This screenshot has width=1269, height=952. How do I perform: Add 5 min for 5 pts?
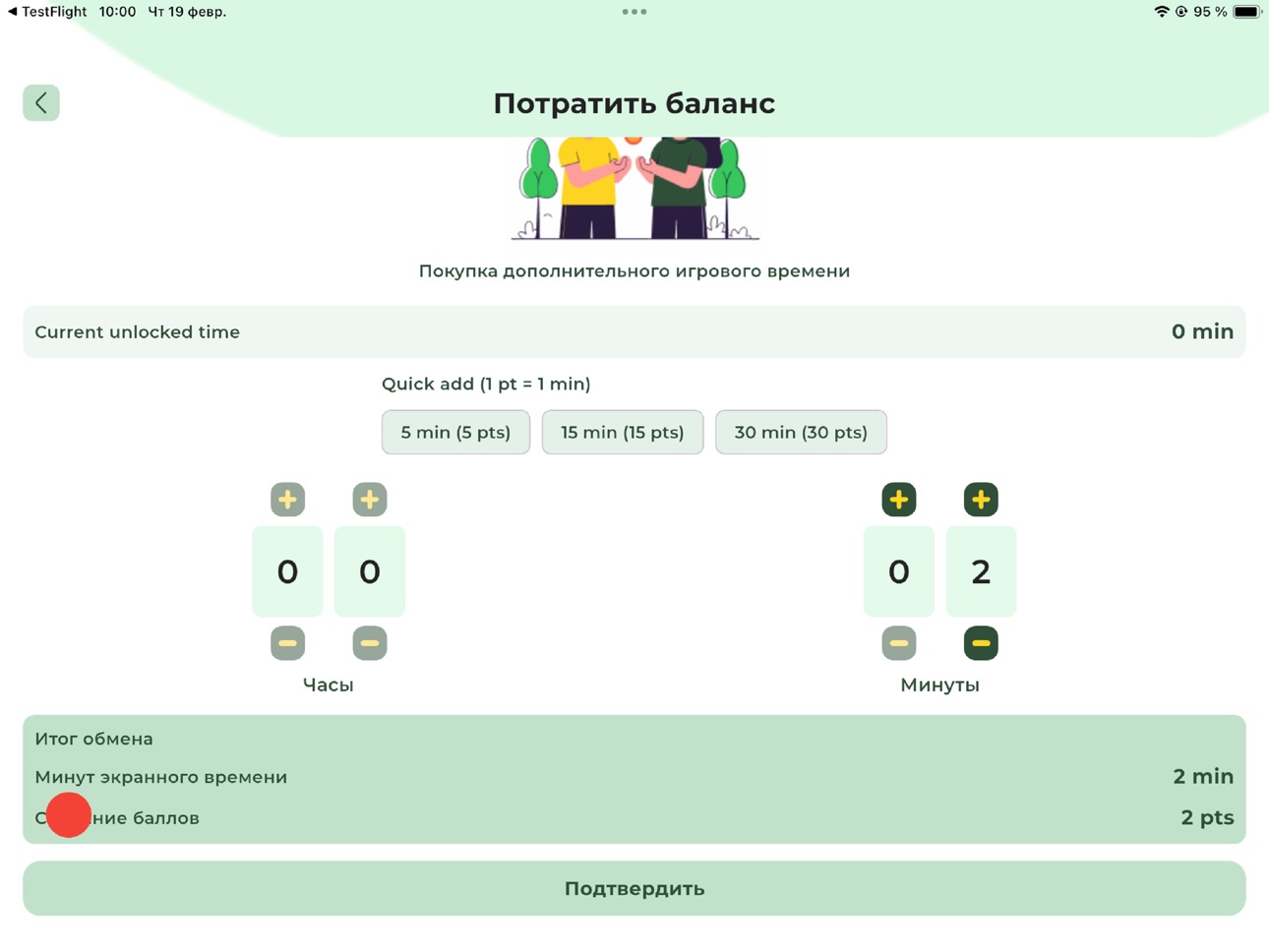455,433
